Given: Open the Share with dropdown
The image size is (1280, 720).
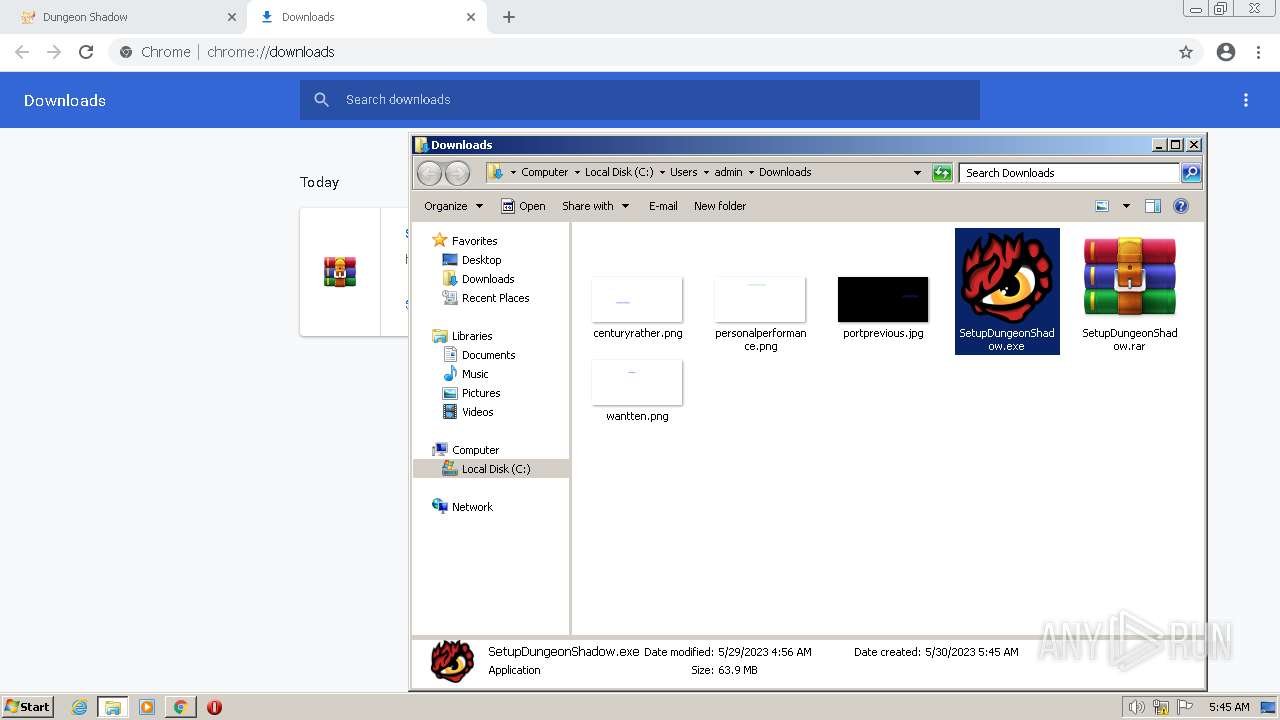Looking at the screenshot, I should (596, 206).
